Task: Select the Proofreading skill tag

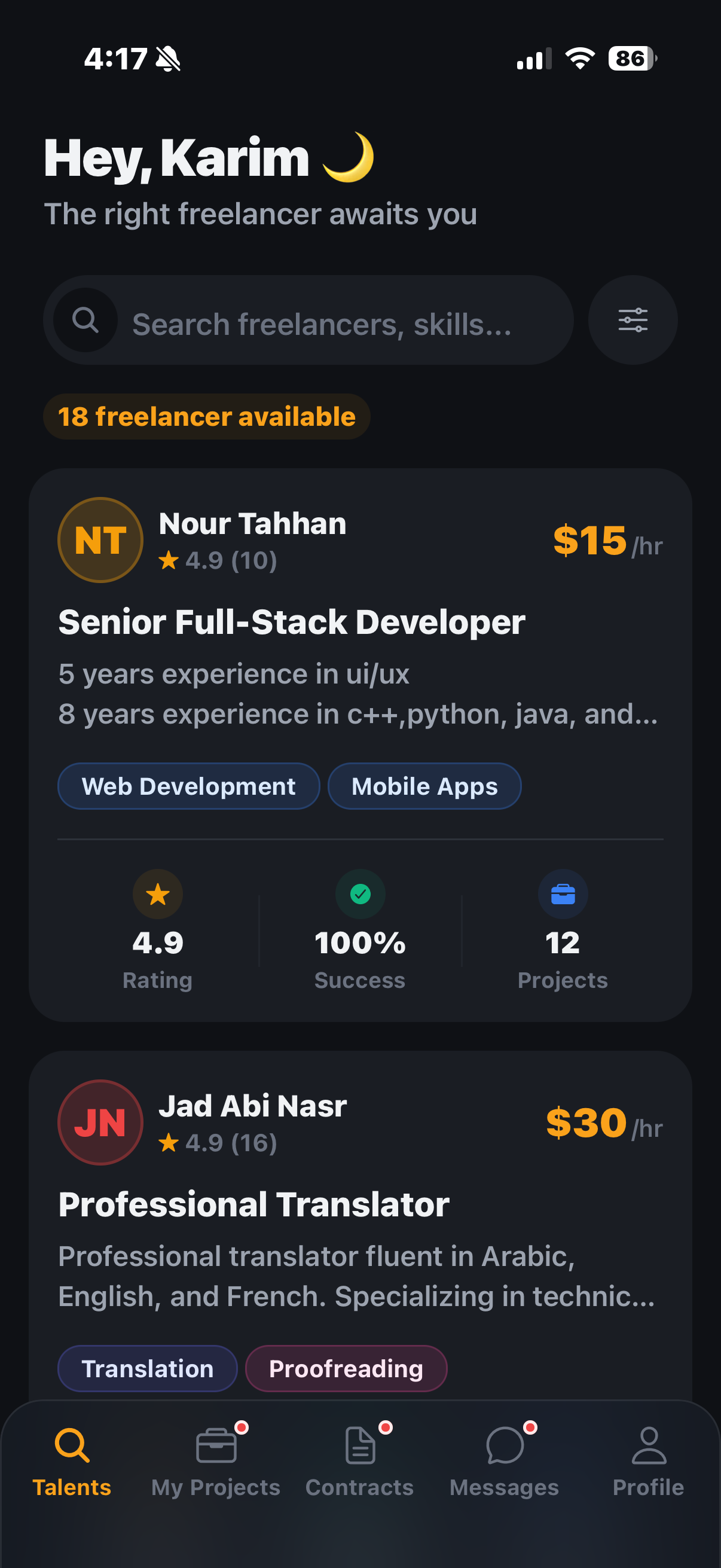Action: click(346, 1368)
